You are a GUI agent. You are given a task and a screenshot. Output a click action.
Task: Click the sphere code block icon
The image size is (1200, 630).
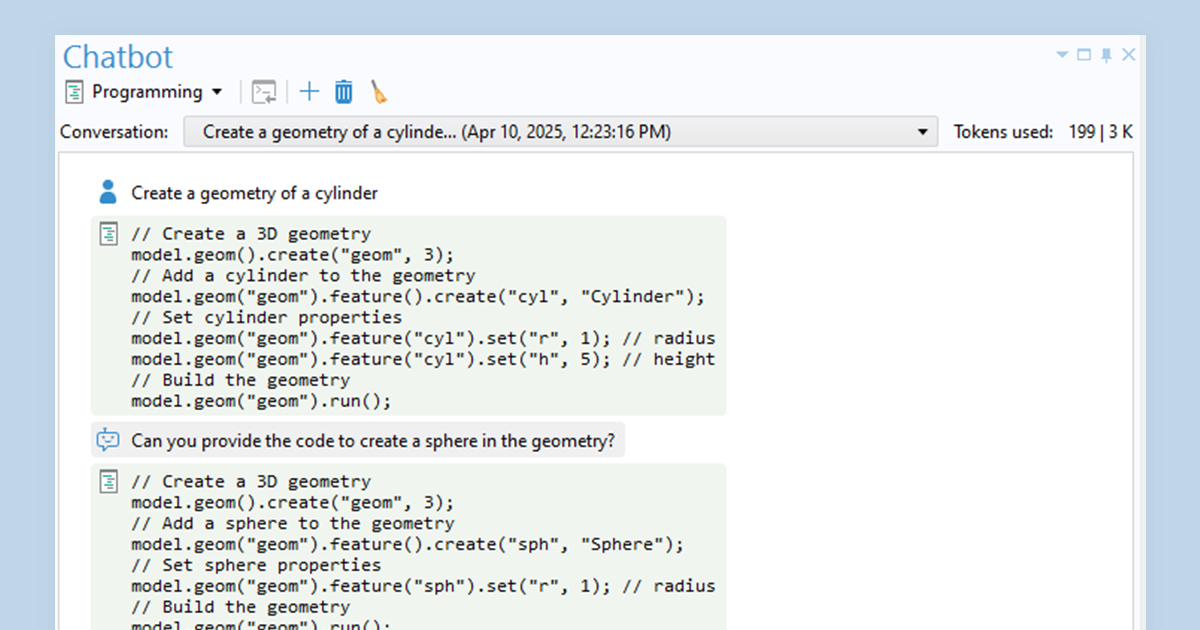point(108,481)
